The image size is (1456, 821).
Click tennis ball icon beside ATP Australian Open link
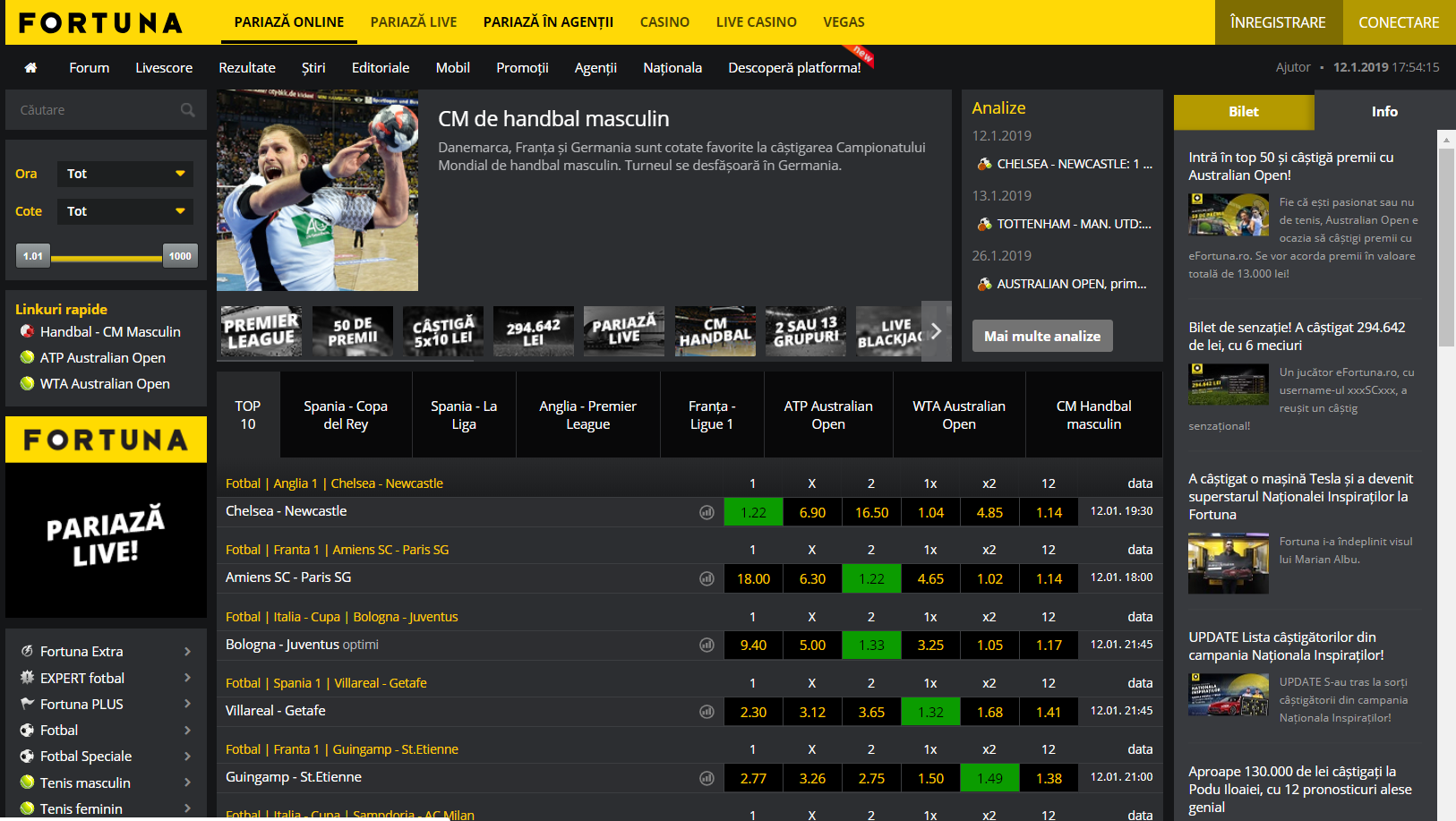point(27,357)
